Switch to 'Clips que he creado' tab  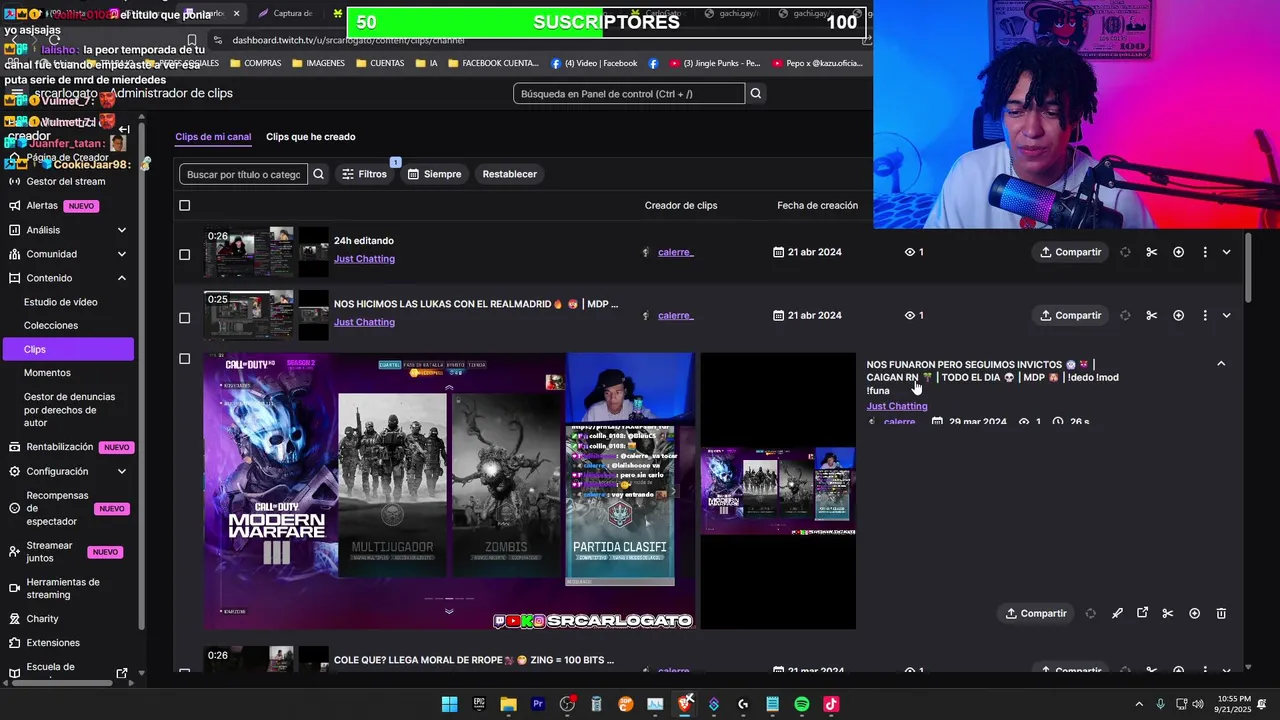[x=310, y=137]
